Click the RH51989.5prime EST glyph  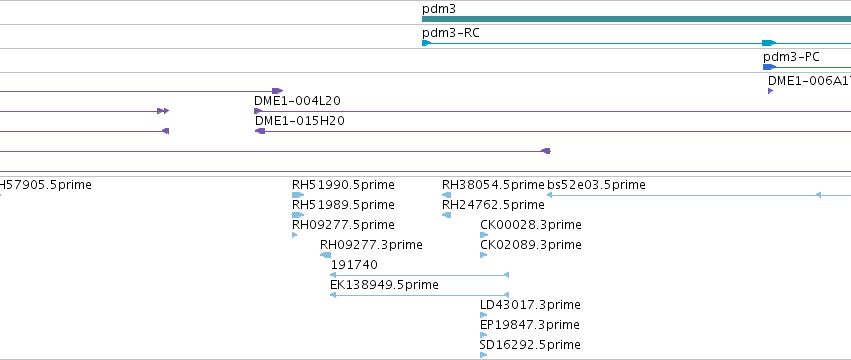298,215
